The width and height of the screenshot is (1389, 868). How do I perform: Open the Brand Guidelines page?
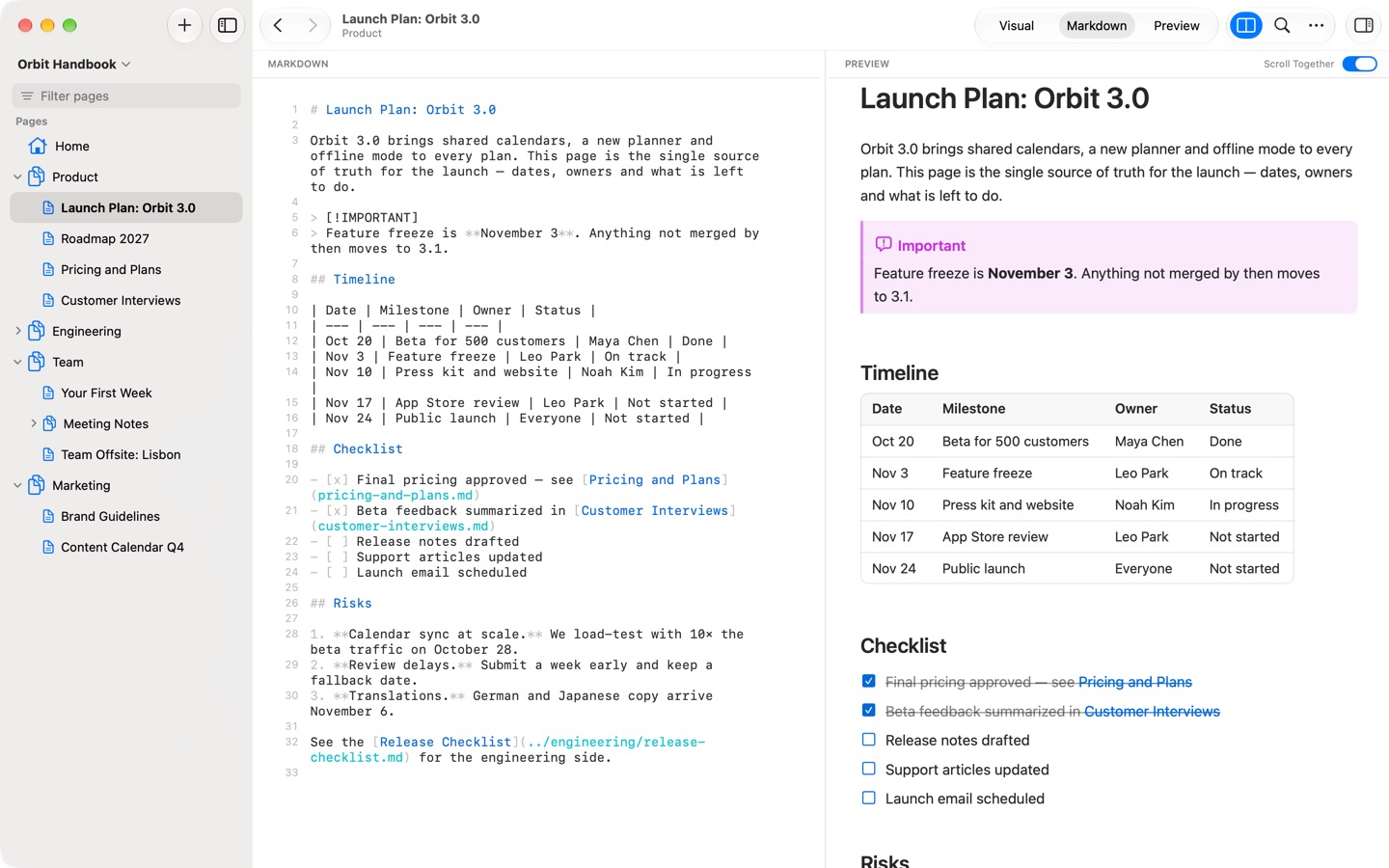(x=126, y=516)
